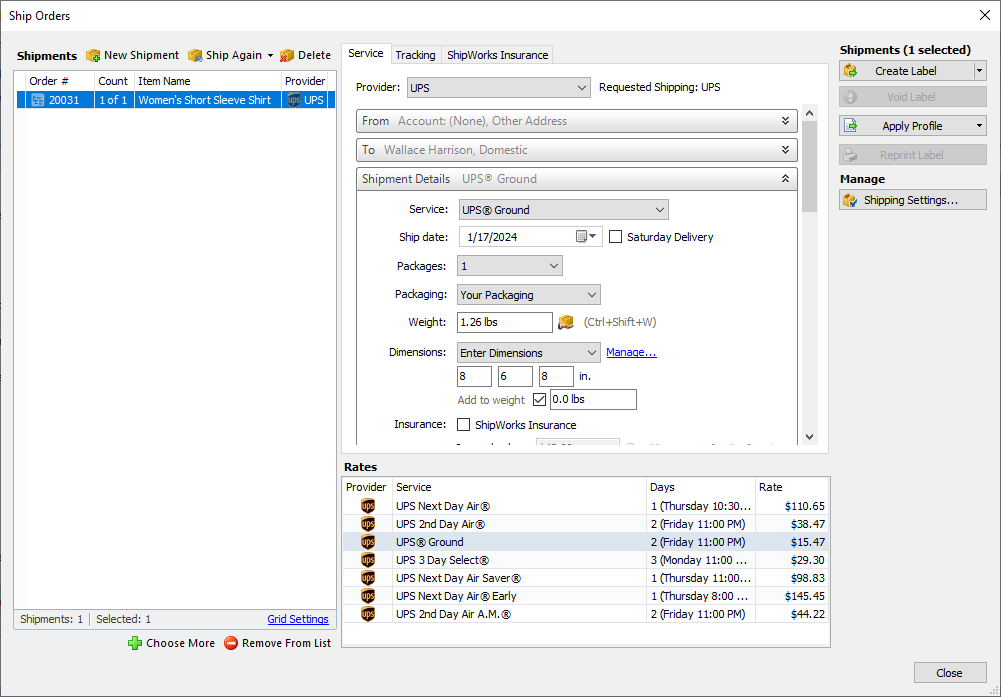Enable ShipWorks Insurance checkbox
1001x697 pixels.
click(463, 424)
